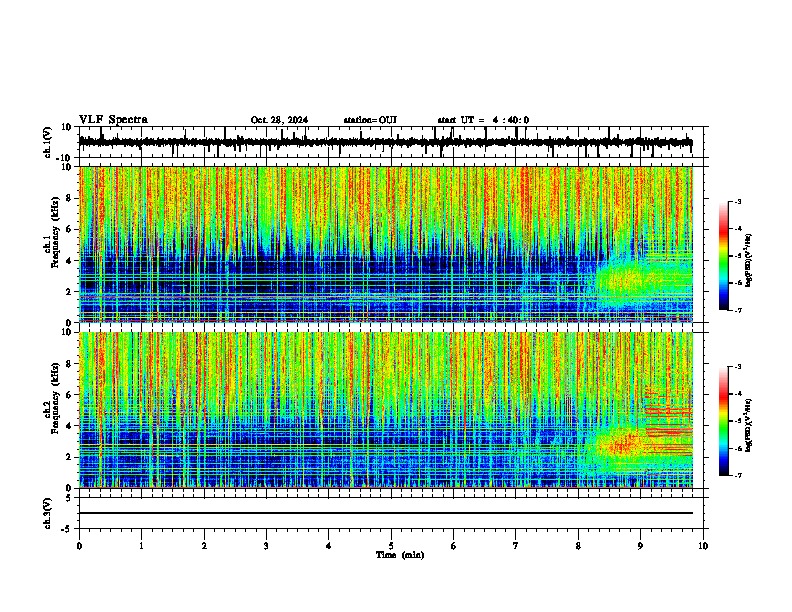
Task: Click the ch.1 colorbar log PSD label
Action: coord(749,261)
